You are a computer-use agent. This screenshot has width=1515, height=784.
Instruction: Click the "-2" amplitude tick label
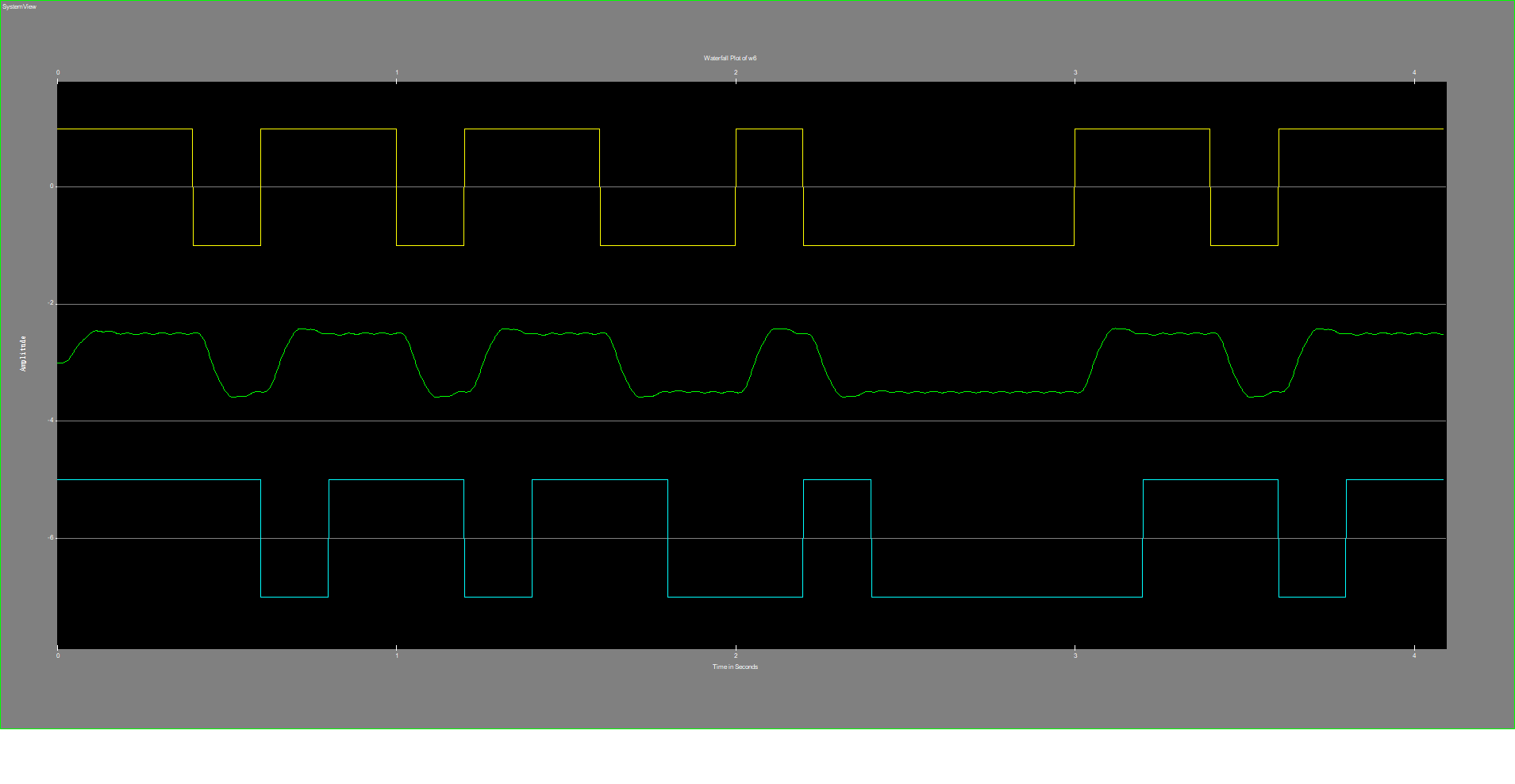tap(51, 303)
